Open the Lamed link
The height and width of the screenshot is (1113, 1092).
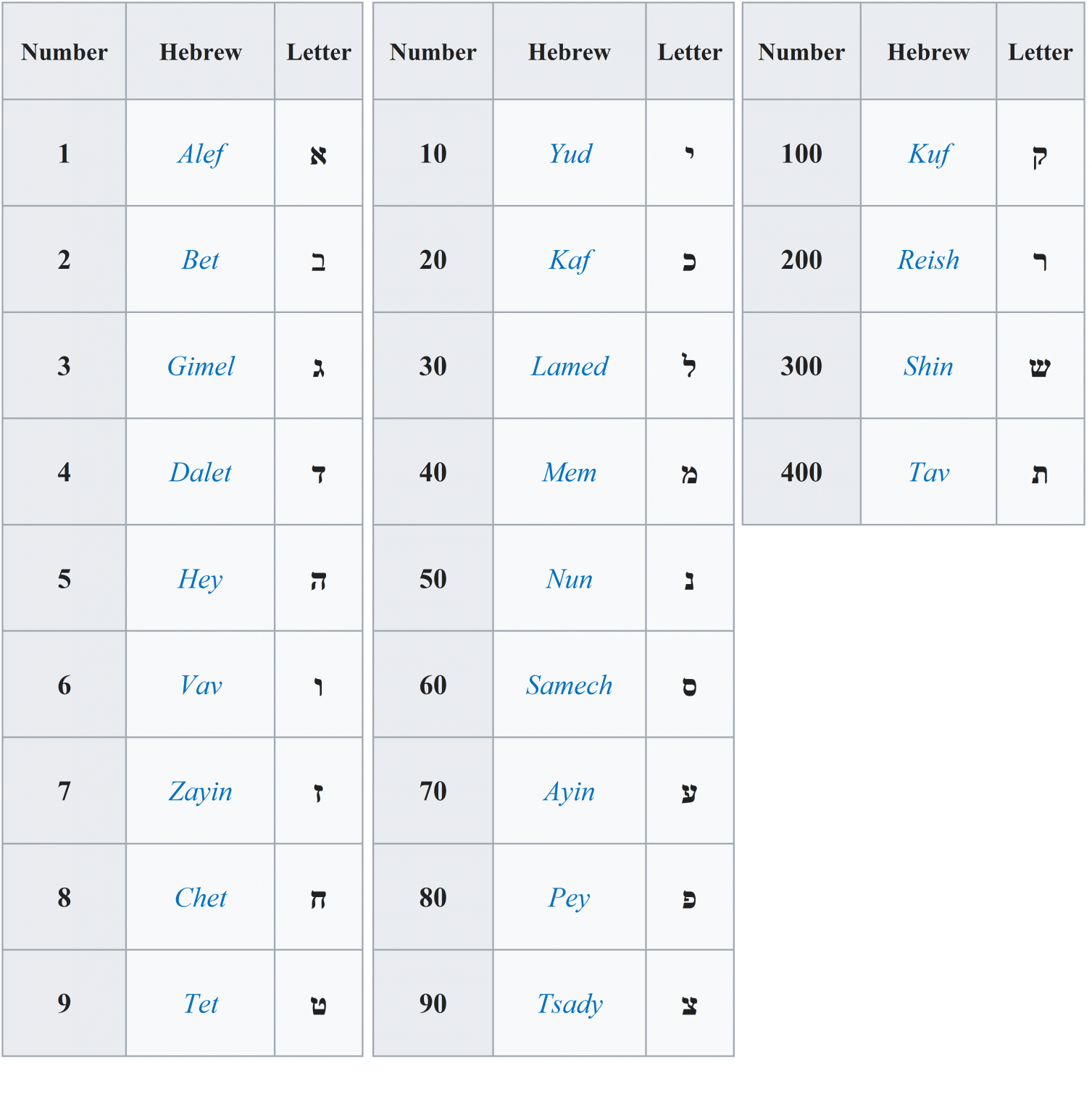click(570, 367)
